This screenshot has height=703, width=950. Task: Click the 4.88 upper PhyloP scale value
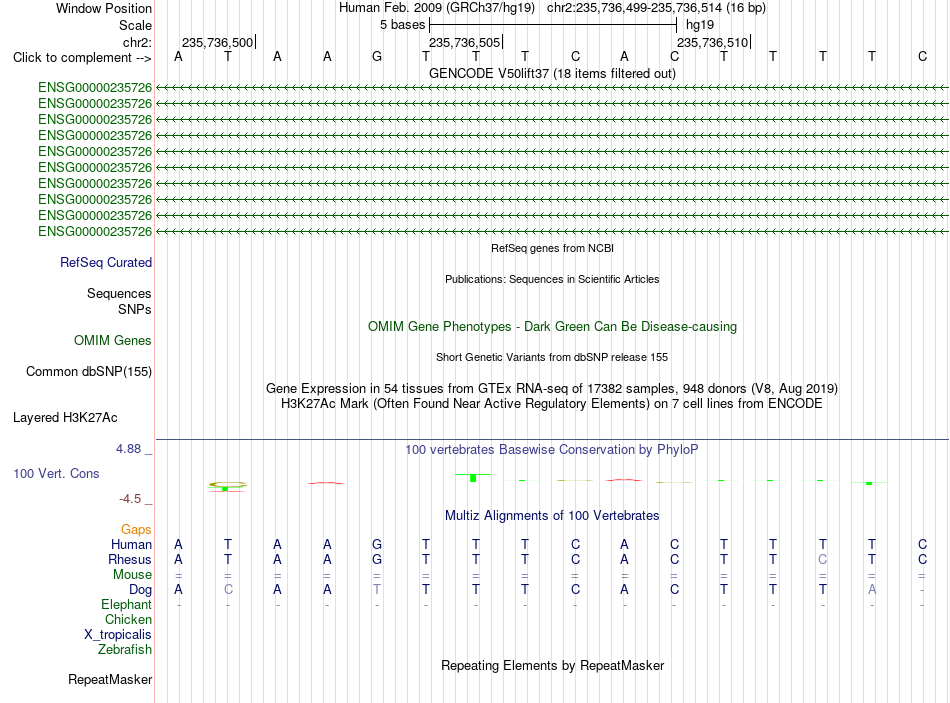[128, 448]
